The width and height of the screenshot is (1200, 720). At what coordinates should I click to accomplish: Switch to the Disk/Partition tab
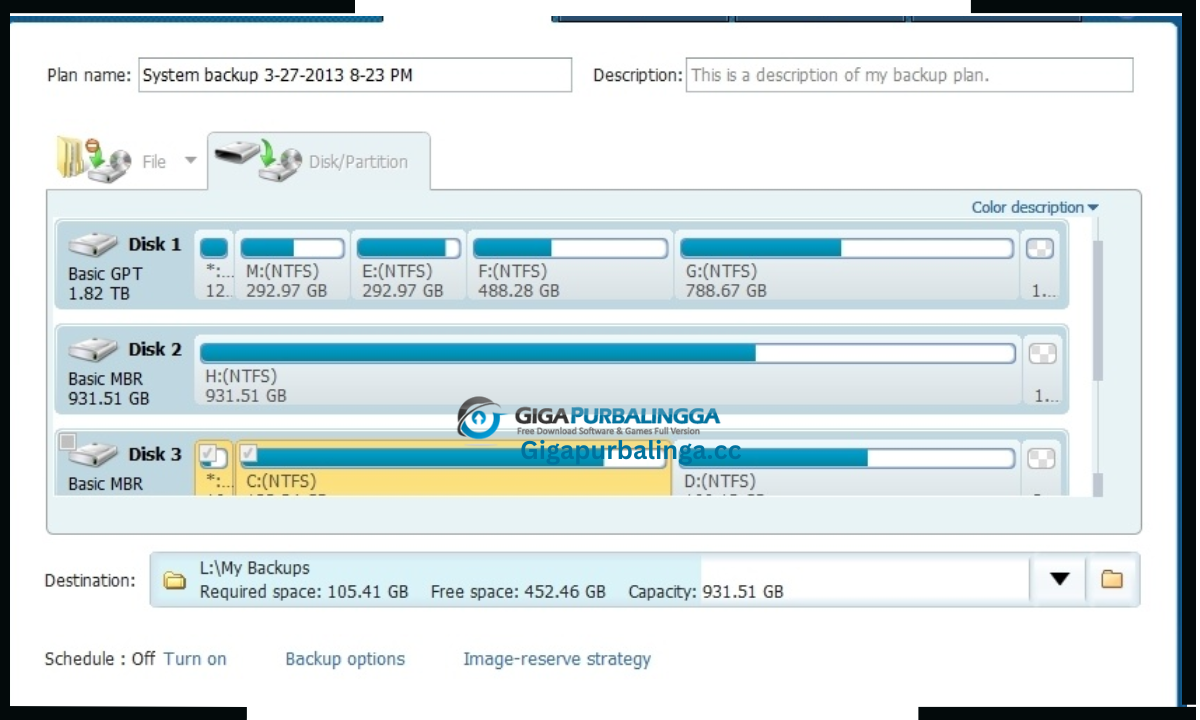pyautogui.click(x=319, y=161)
